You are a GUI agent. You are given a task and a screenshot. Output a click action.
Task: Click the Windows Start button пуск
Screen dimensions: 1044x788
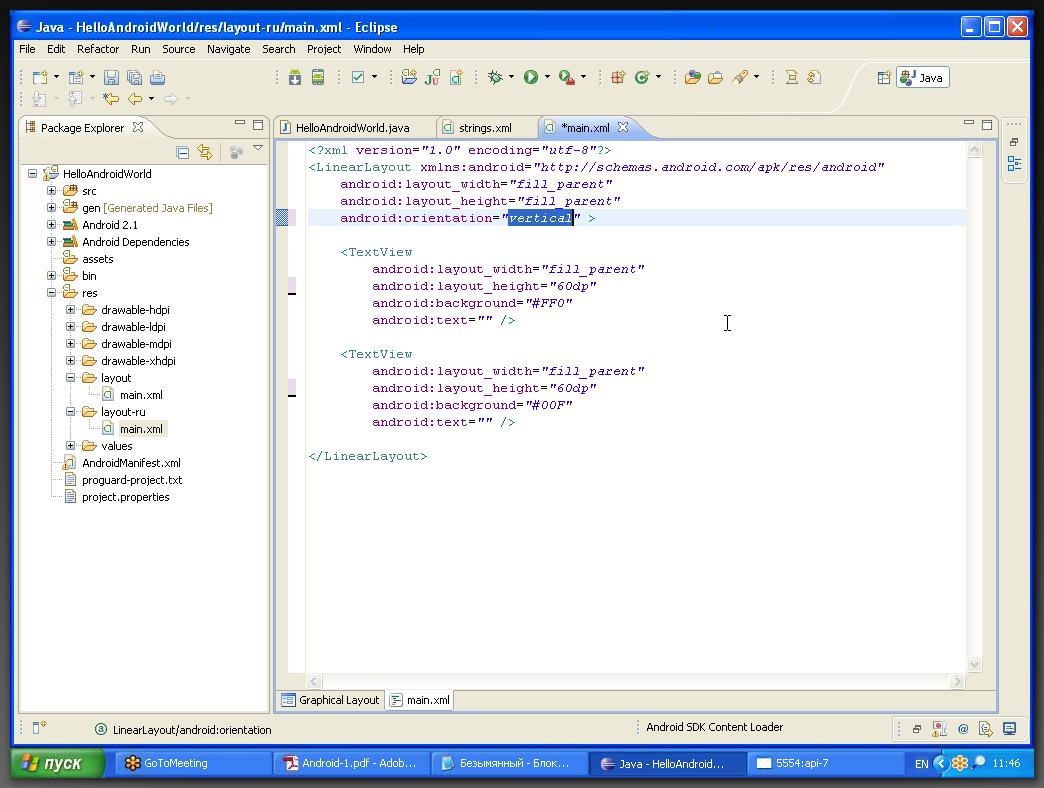pyautogui.click(x=58, y=763)
